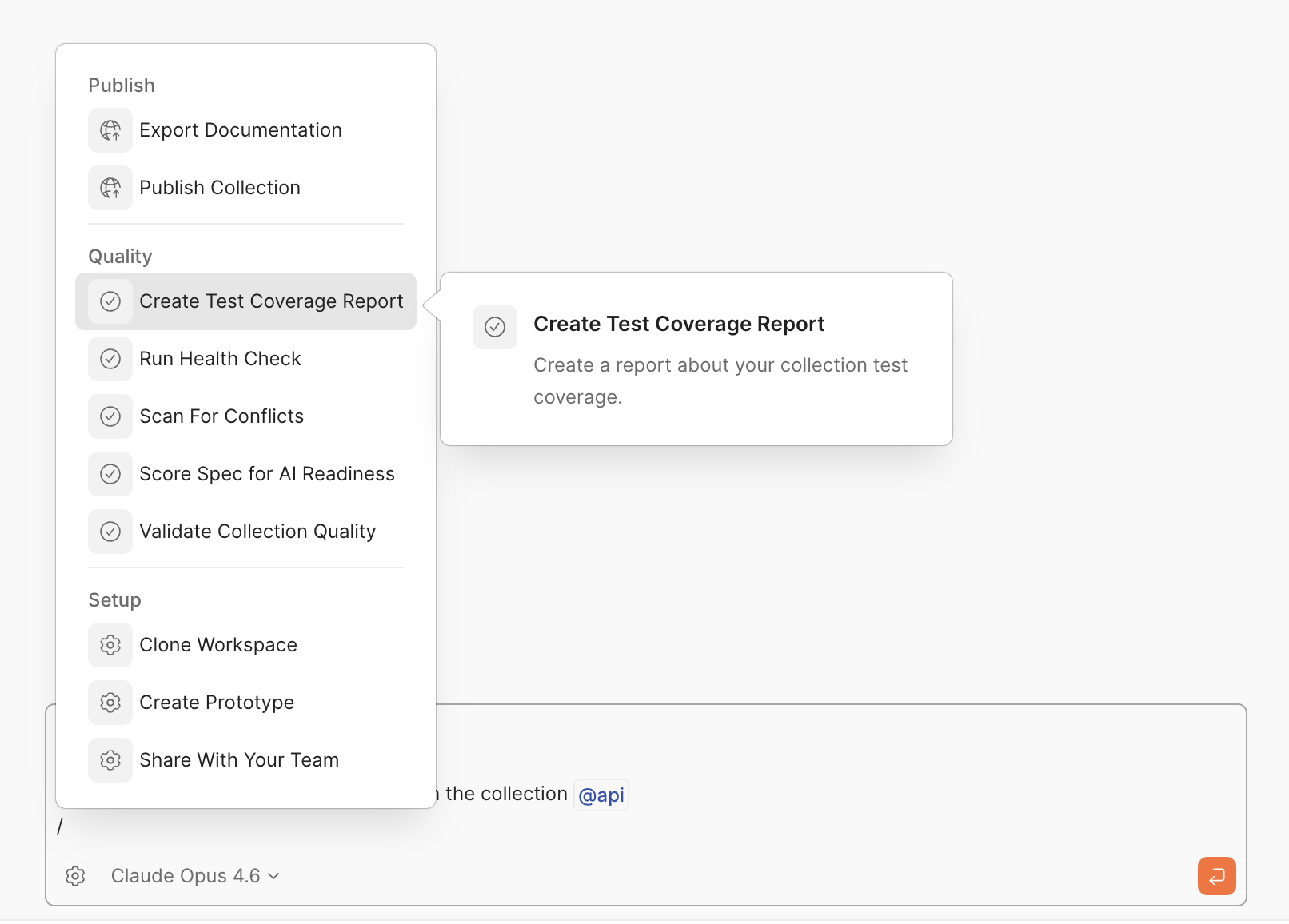Click the checkmark icon next to Run Health Check
The height and width of the screenshot is (924, 1289).
click(110, 359)
